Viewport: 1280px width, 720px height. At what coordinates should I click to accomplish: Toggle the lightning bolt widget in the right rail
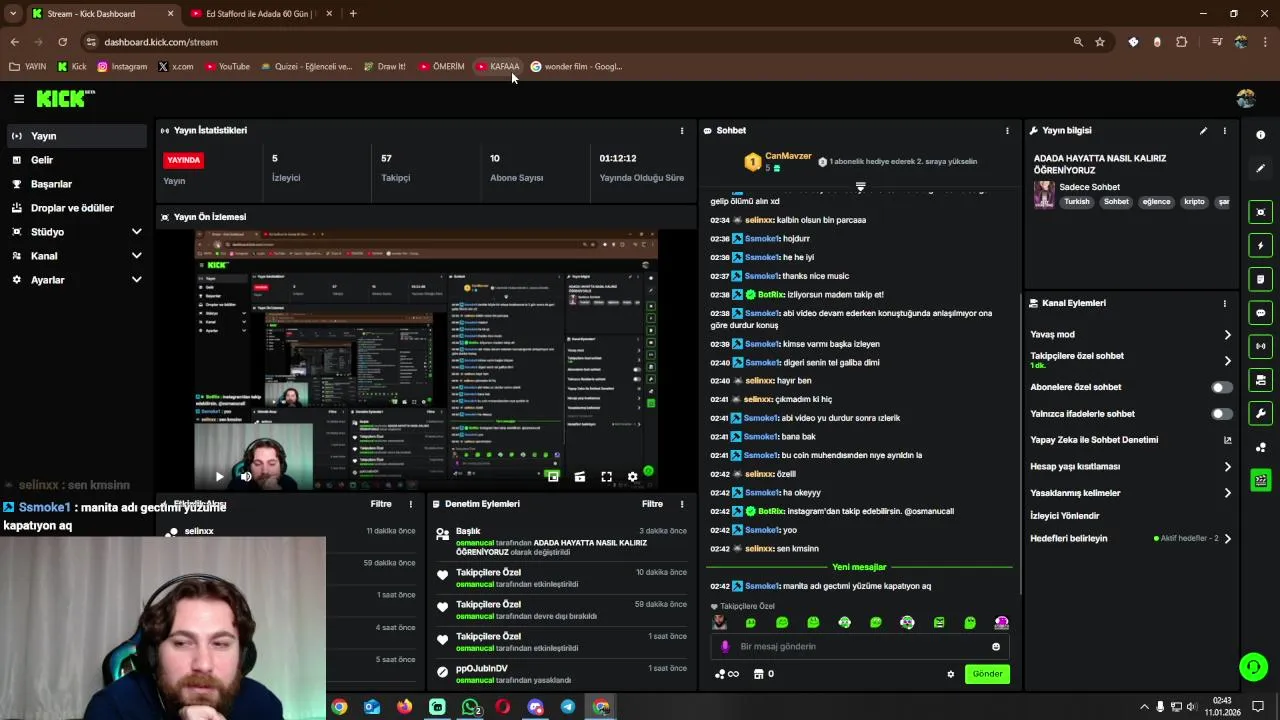[1260, 246]
